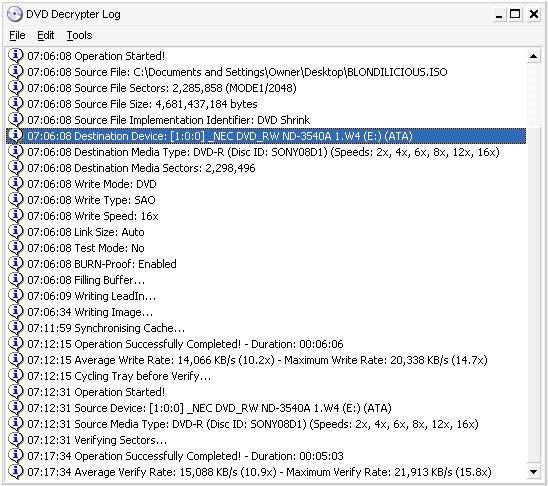Click info icon beside Verifying Sectors entry

tap(15, 440)
